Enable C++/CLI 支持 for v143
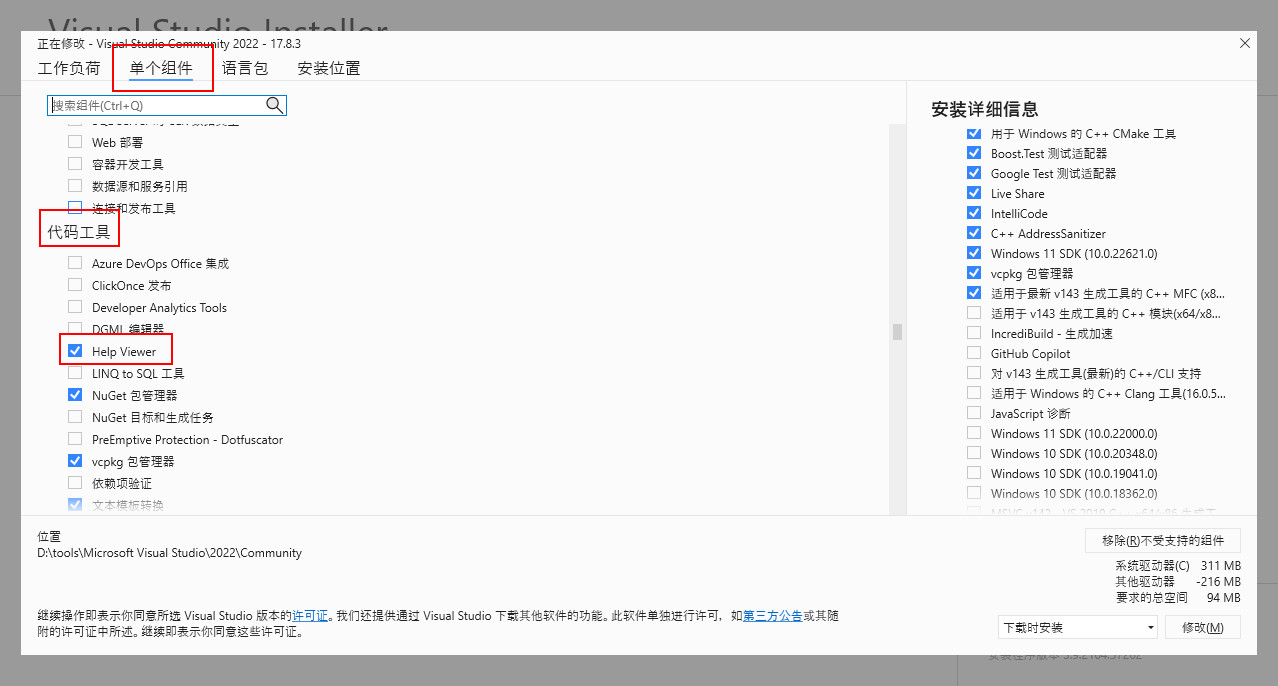The height and width of the screenshot is (686, 1278). click(974, 373)
